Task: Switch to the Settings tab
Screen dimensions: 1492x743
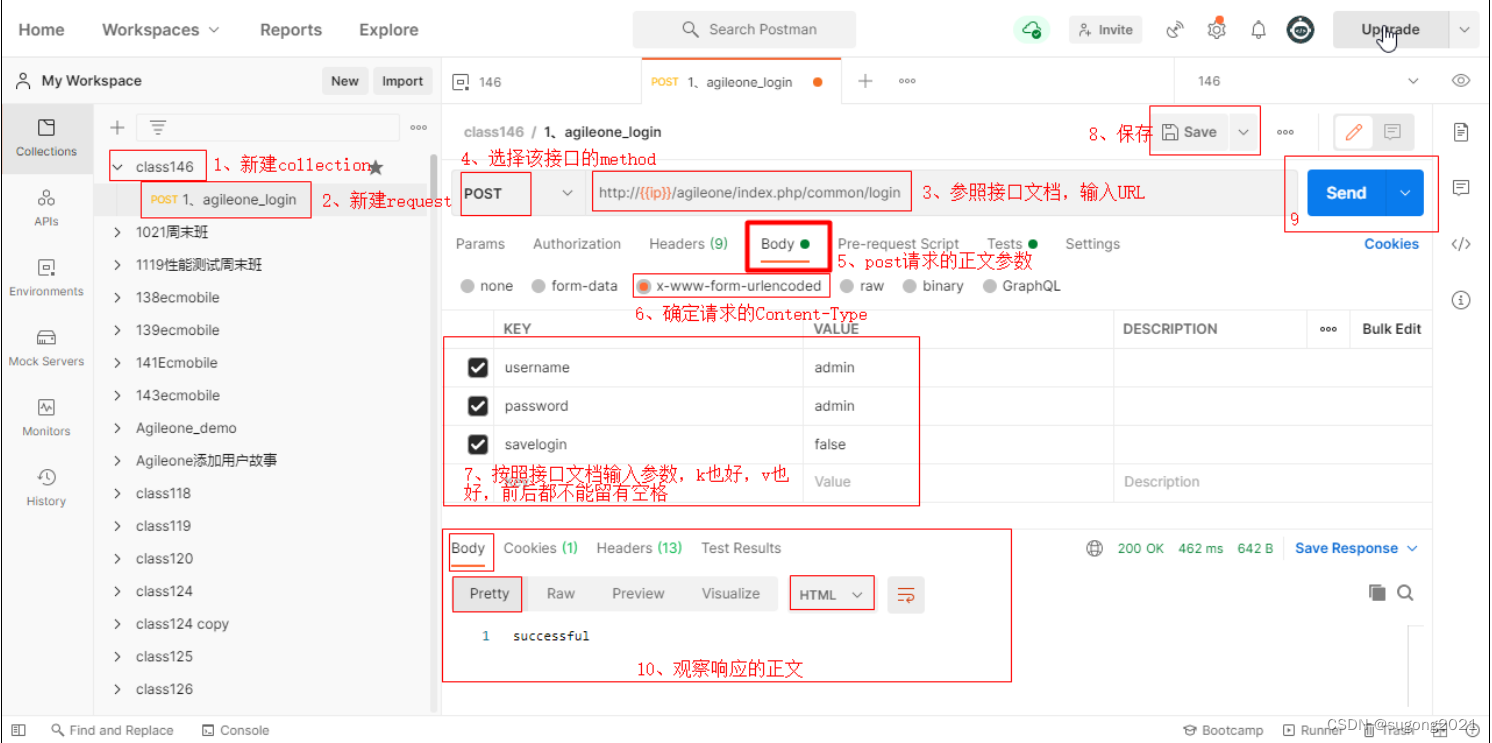Action: [x=1092, y=244]
